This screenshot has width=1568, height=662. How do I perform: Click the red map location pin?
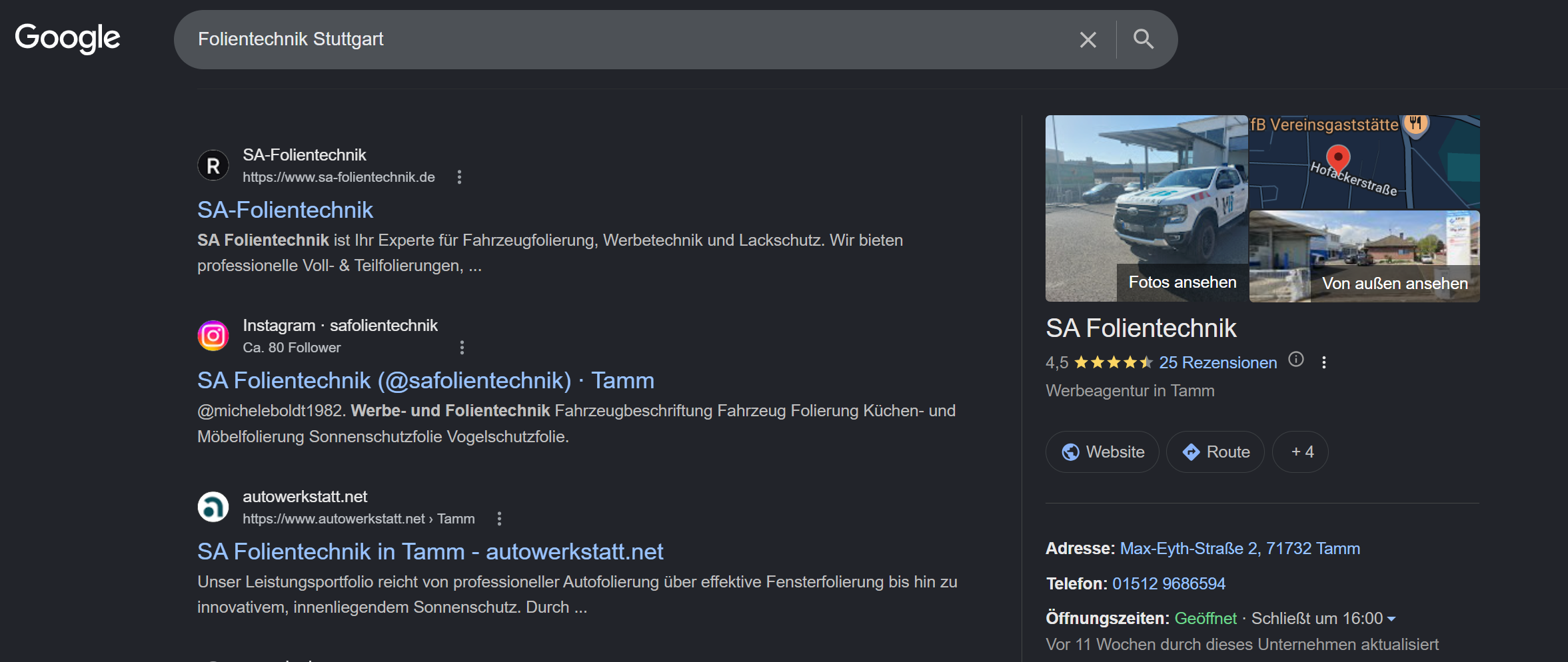pyautogui.click(x=1338, y=159)
